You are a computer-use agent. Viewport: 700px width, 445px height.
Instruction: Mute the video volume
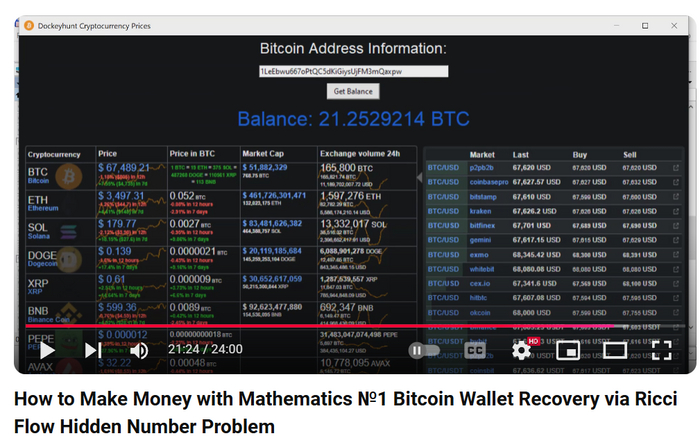139,351
